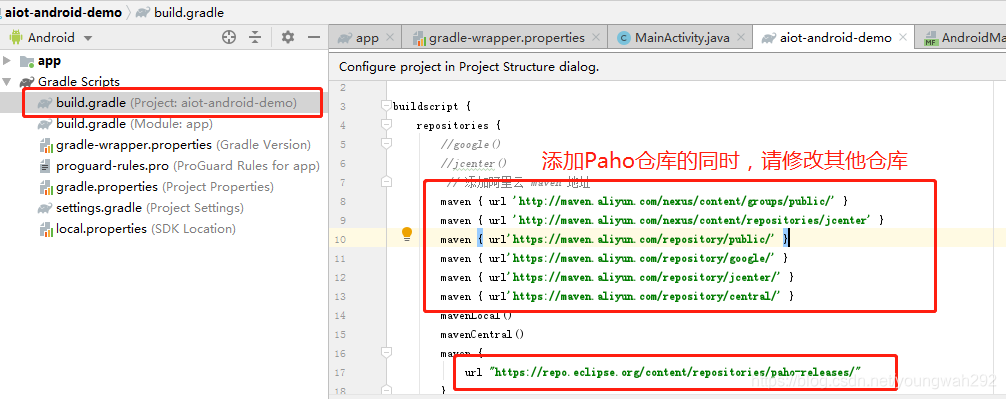
Task: Click the yellow lightbulb intention icon
Action: coord(407,234)
